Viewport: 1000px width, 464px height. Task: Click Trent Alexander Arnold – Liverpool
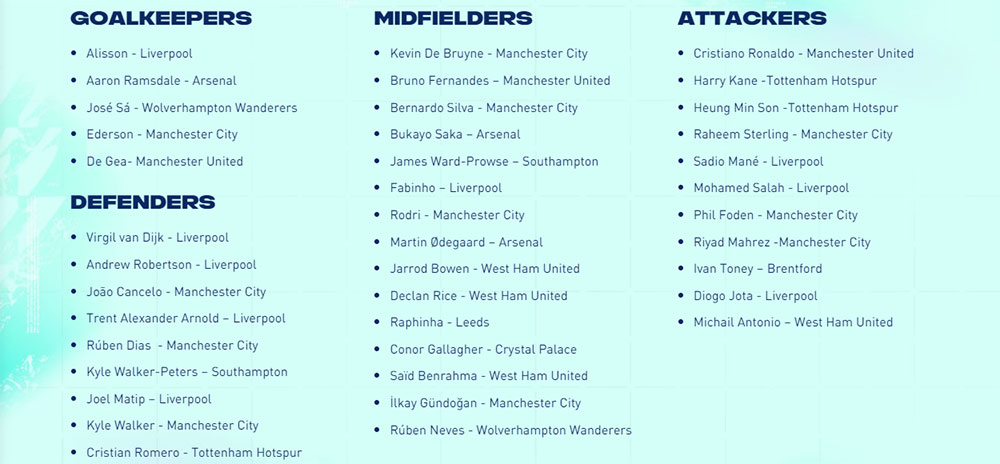click(x=186, y=318)
